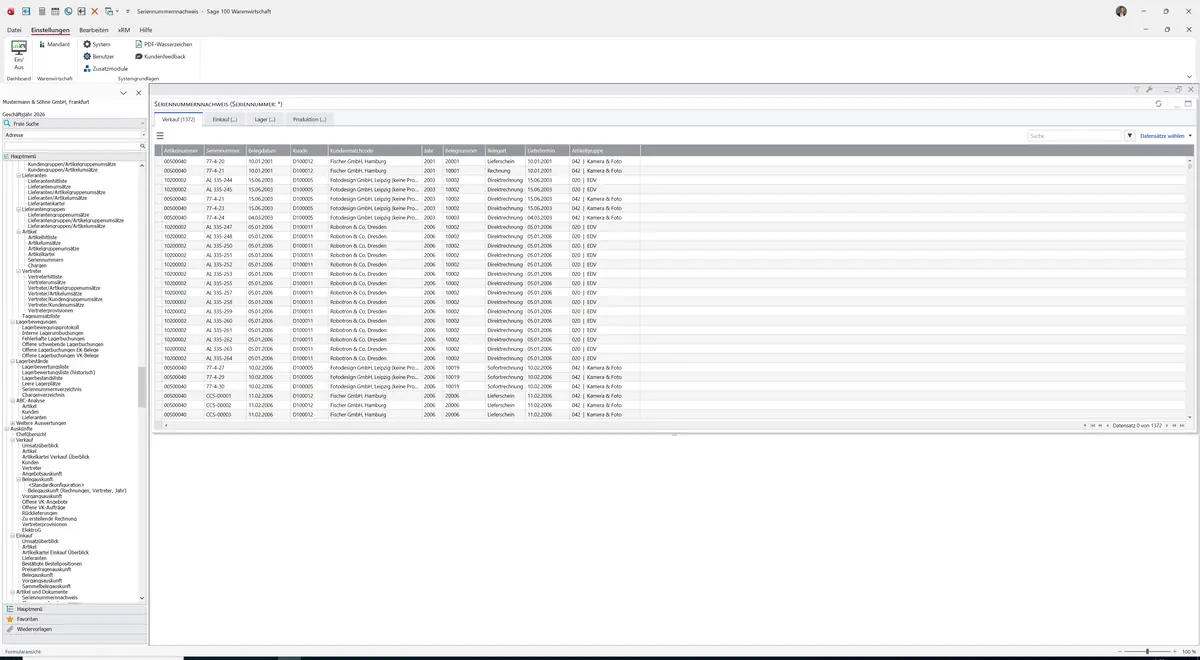Open Zusatzmodule from the ribbon

[x=106, y=69]
